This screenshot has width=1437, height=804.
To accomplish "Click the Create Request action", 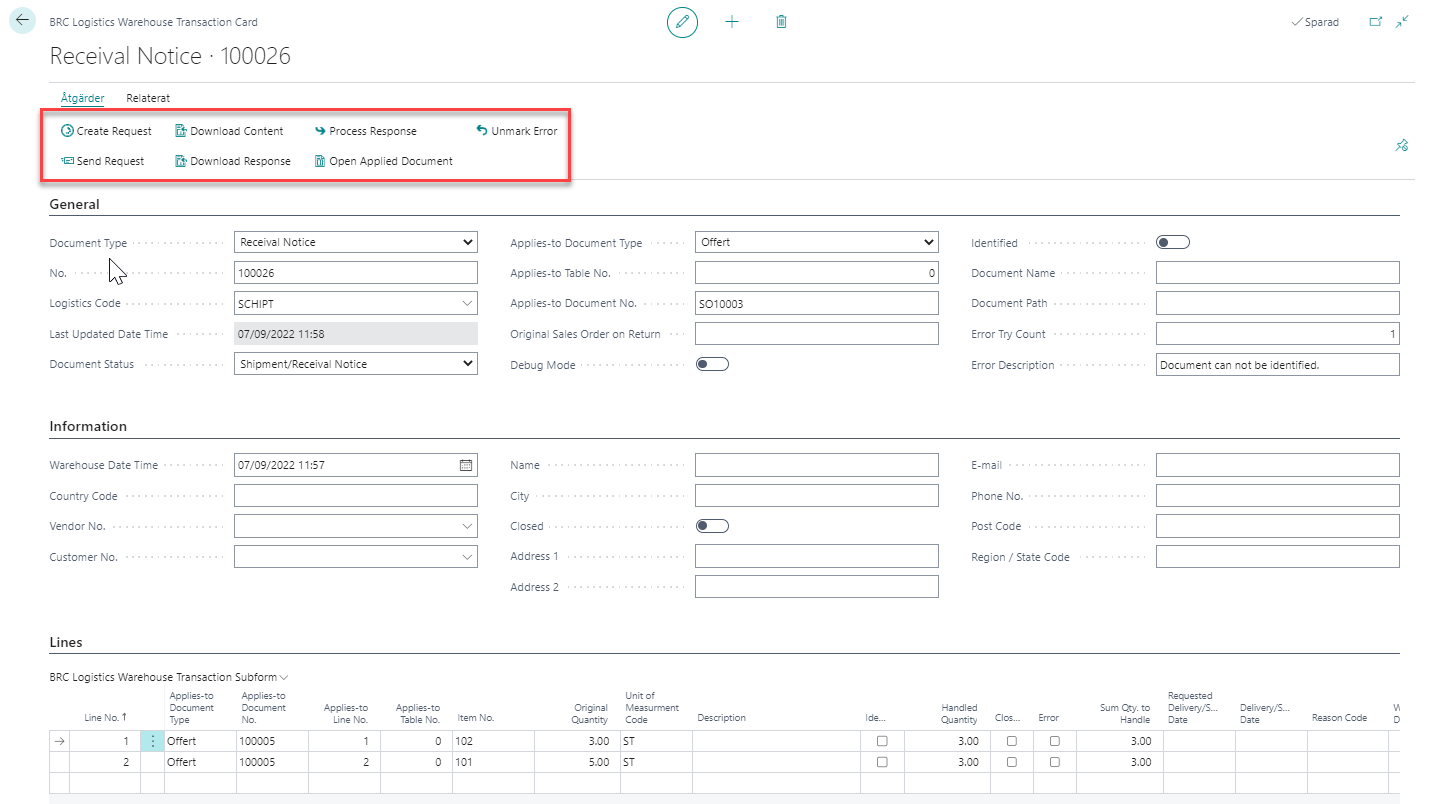I will pyautogui.click(x=106, y=131).
